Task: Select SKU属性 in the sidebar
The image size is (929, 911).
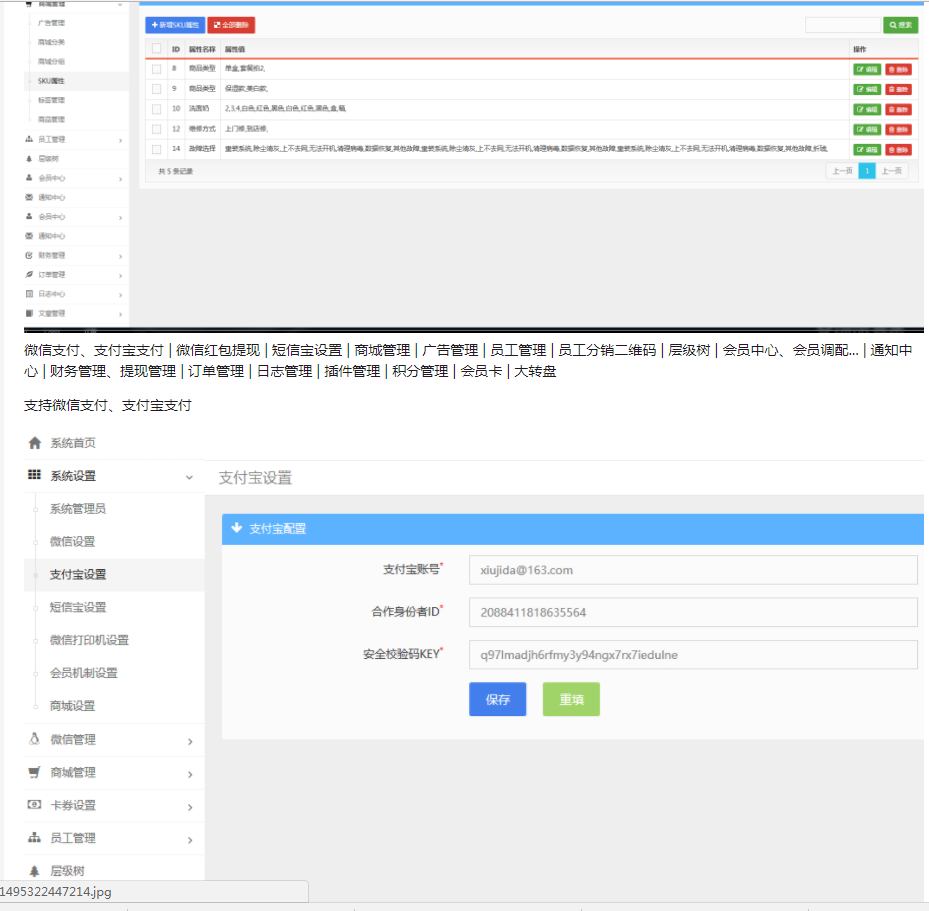Action: pyautogui.click(x=52, y=80)
